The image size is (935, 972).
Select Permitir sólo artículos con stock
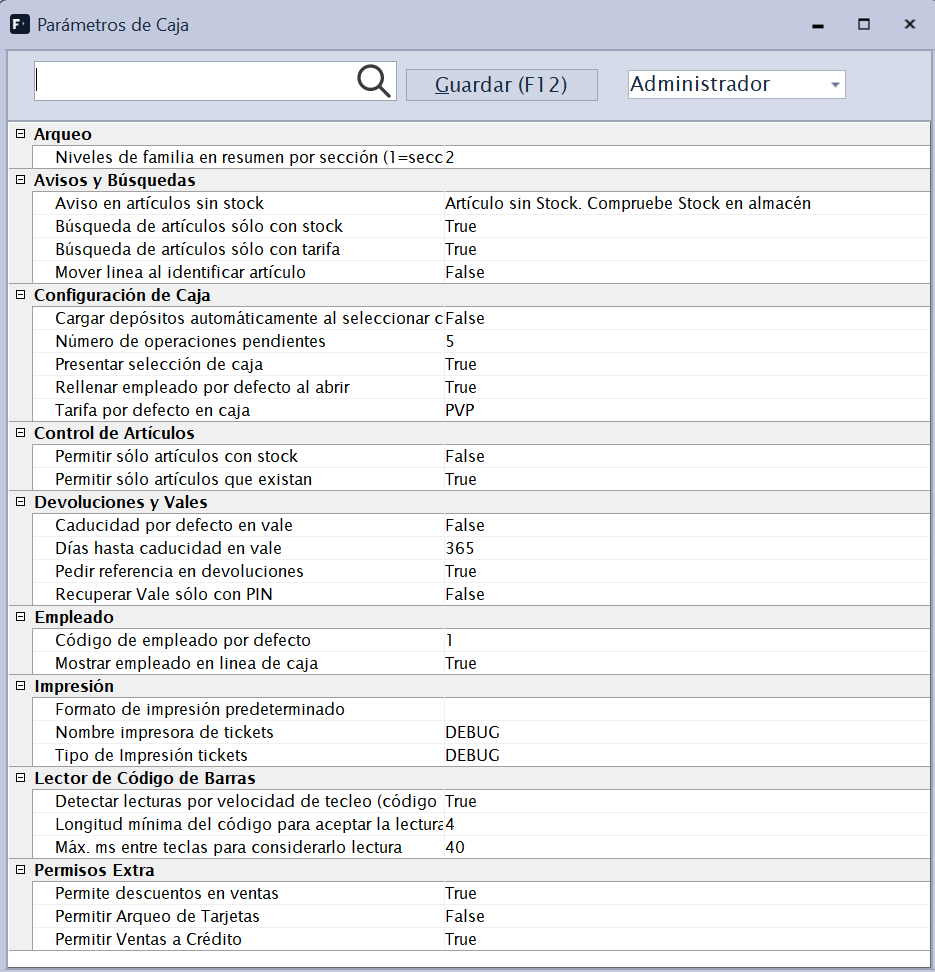[x=481, y=456]
